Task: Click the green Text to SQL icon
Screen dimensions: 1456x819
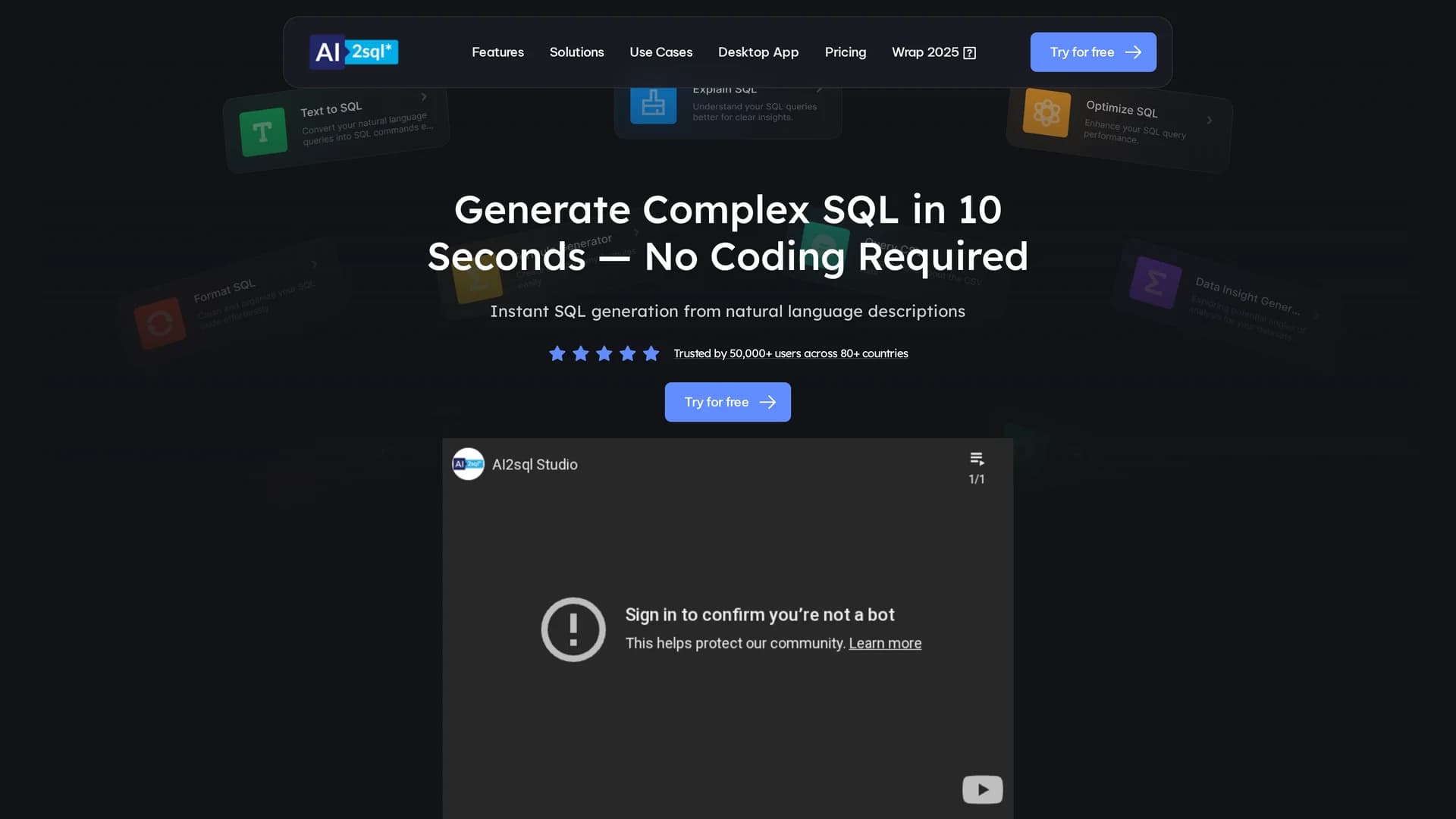Action: [263, 132]
